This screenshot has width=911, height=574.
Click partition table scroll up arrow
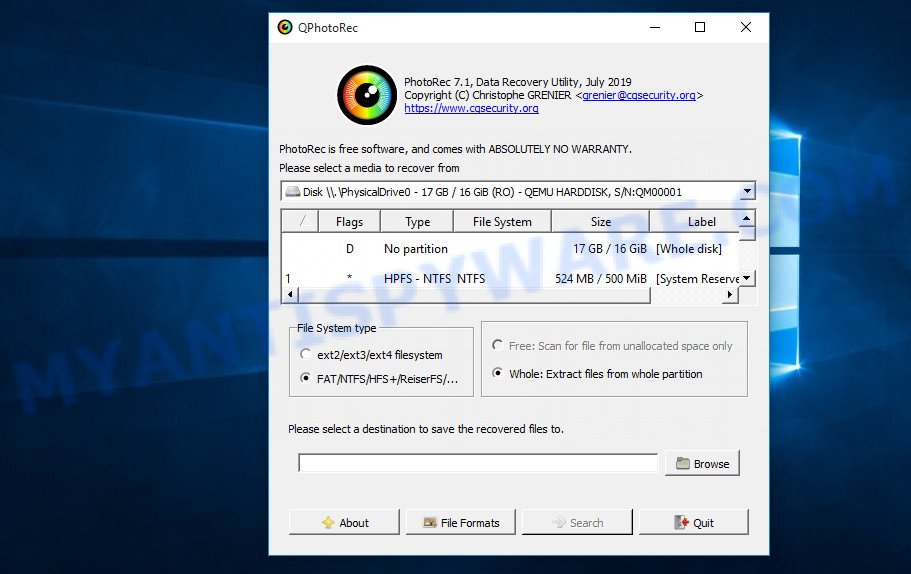point(747,218)
